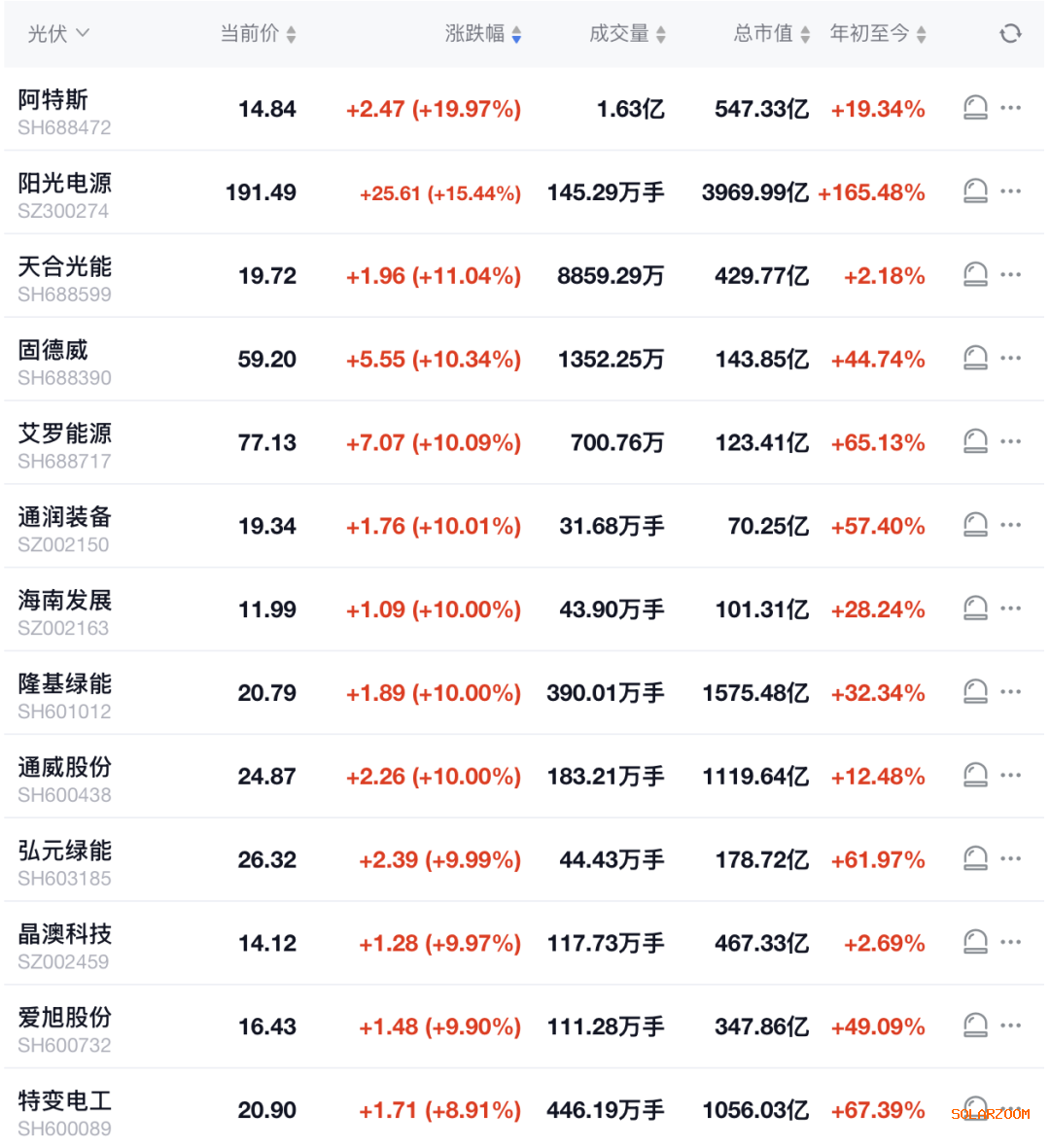Sort by 涨跌幅 column

click(483, 34)
